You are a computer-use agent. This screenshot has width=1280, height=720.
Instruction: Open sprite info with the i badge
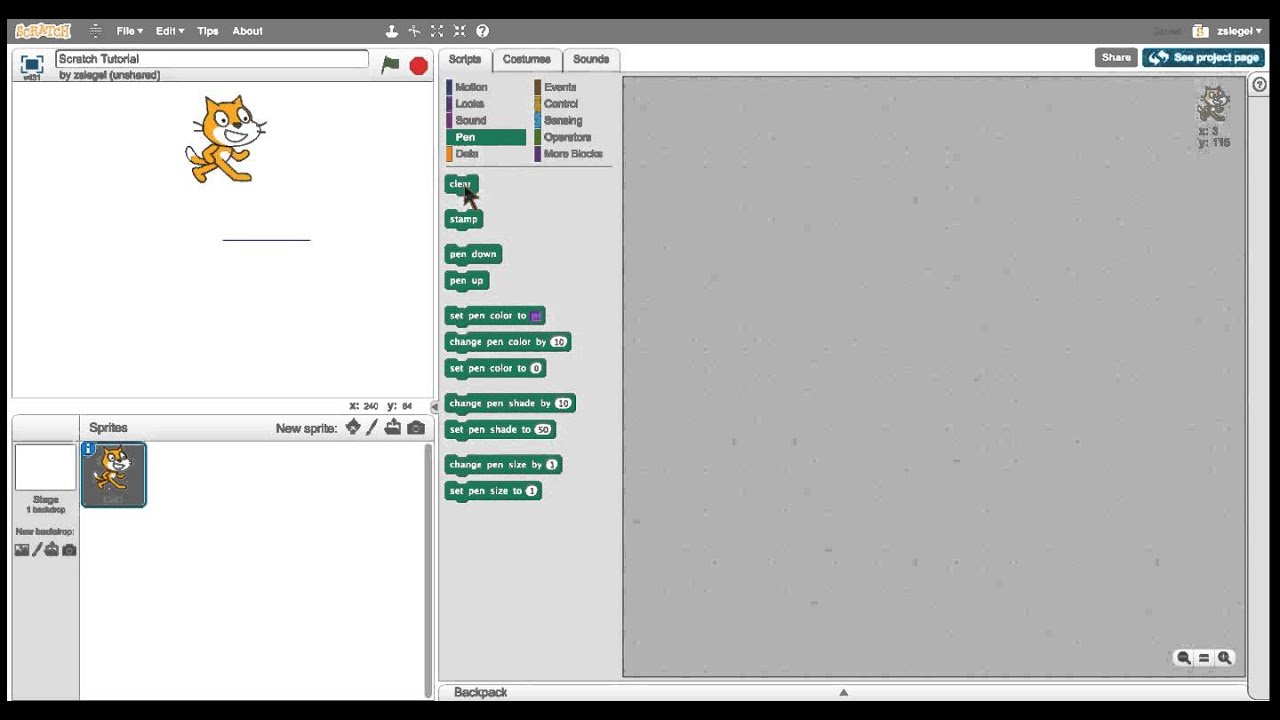click(x=89, y=449)
